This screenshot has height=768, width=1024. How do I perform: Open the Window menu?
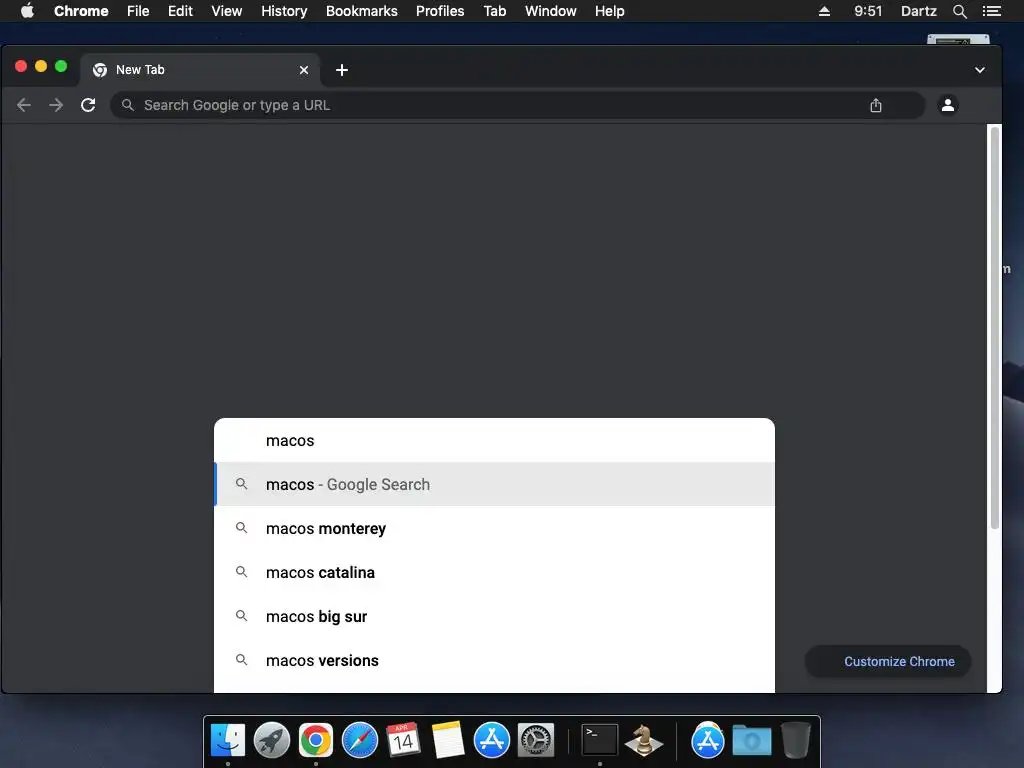tap(551, 11)
